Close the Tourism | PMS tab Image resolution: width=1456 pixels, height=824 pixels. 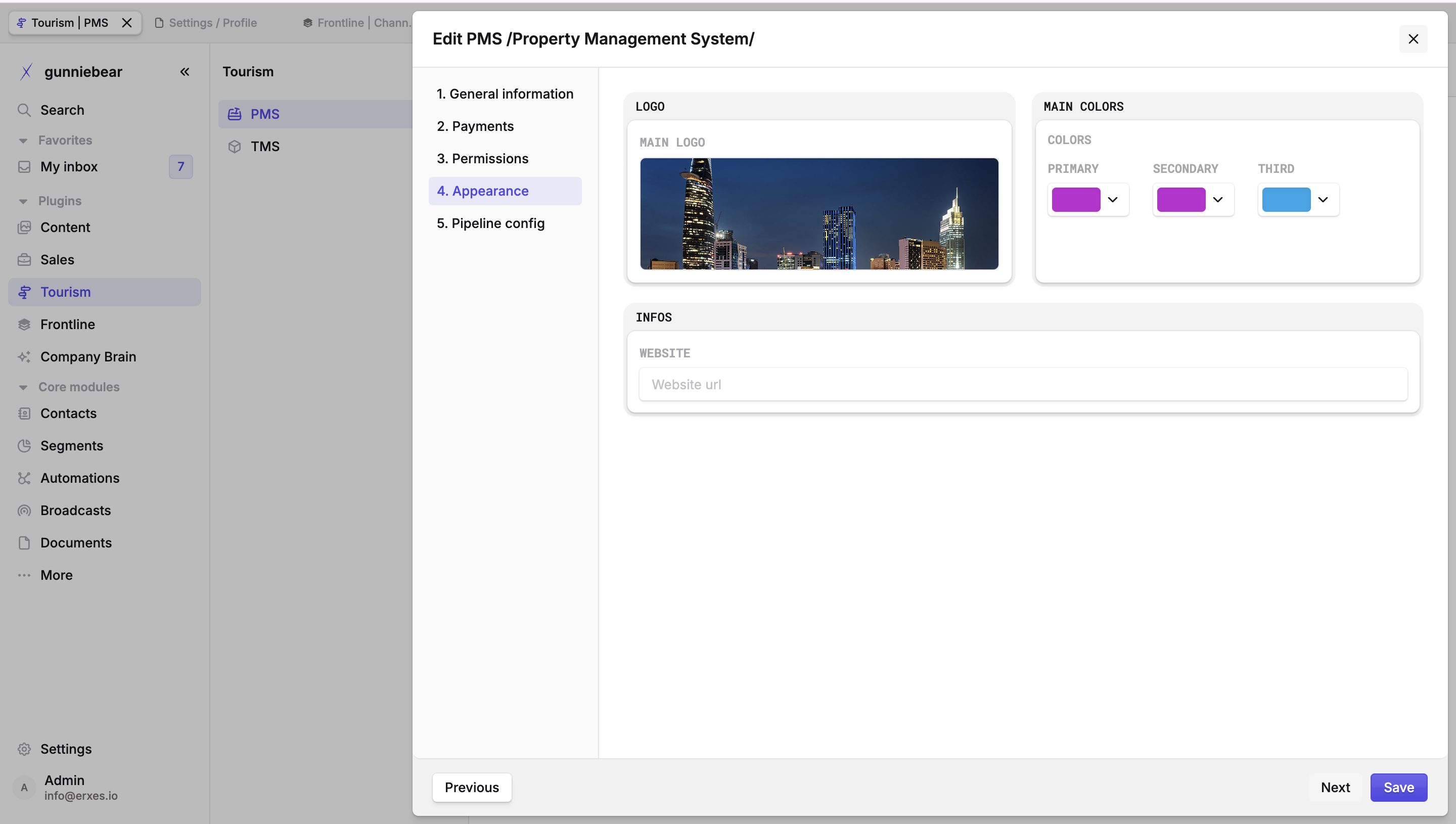(127, 23)
